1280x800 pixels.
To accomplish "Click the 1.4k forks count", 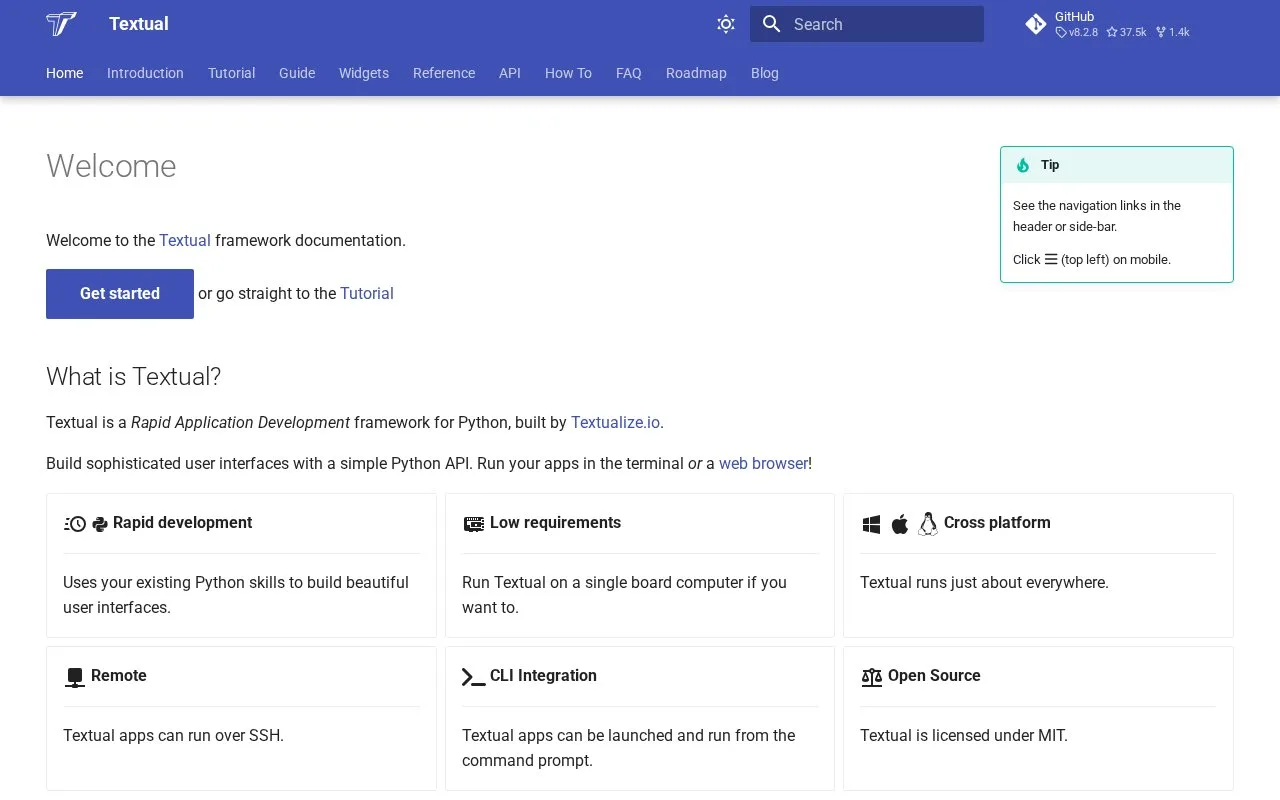I will pyautogui.click(x=1173, y=32).
